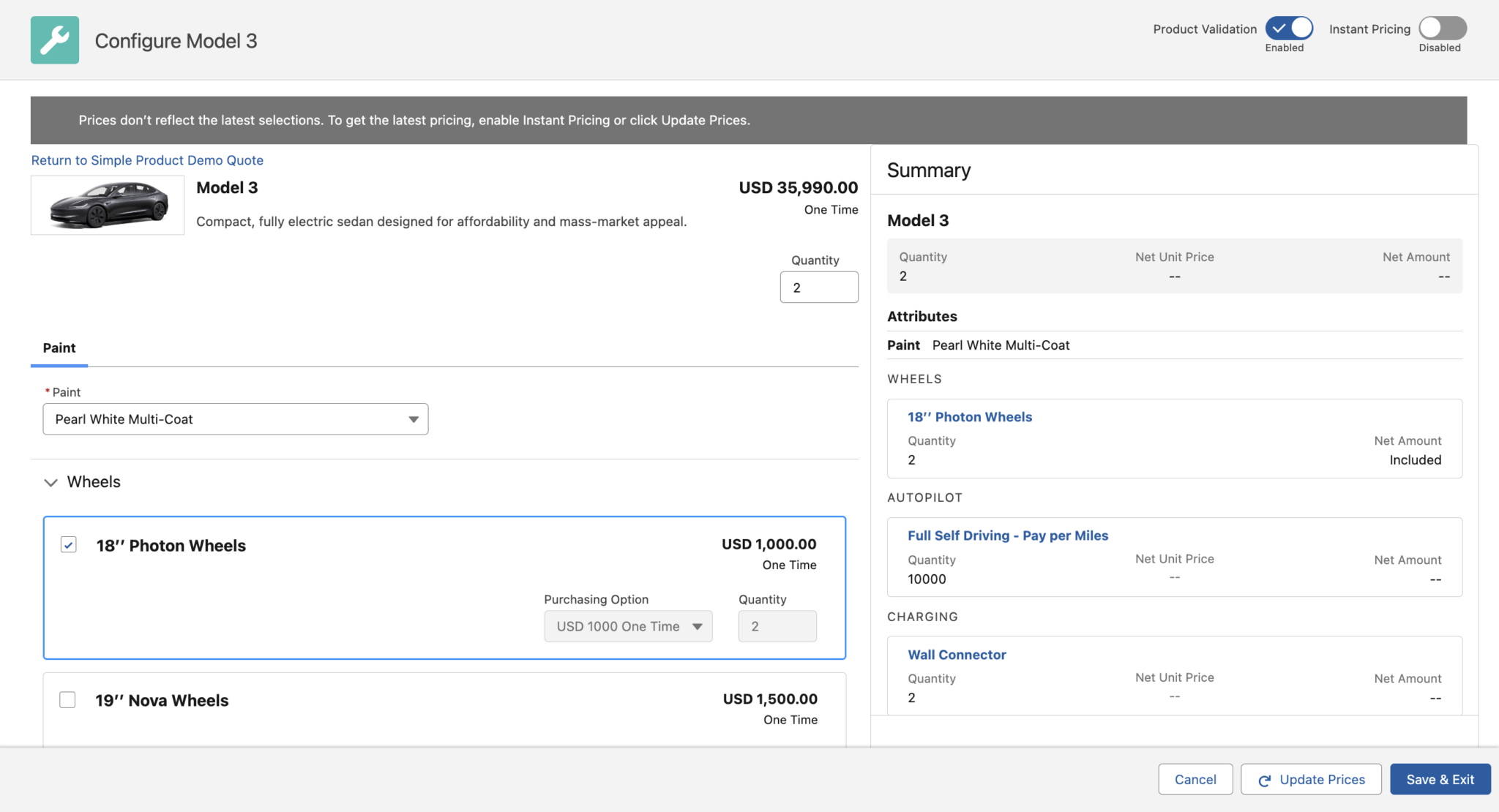Click the Cancel button
1499x812 pixels.
click(1195, 779)
